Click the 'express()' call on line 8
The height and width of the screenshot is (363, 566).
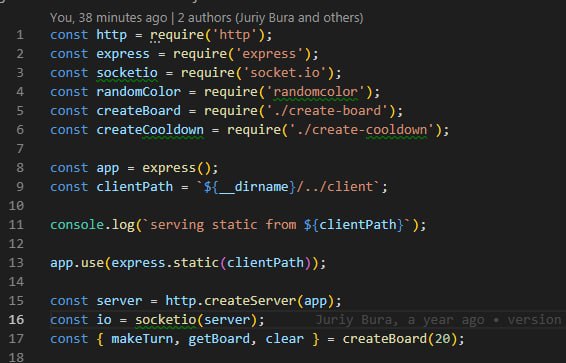coord(176,168)
